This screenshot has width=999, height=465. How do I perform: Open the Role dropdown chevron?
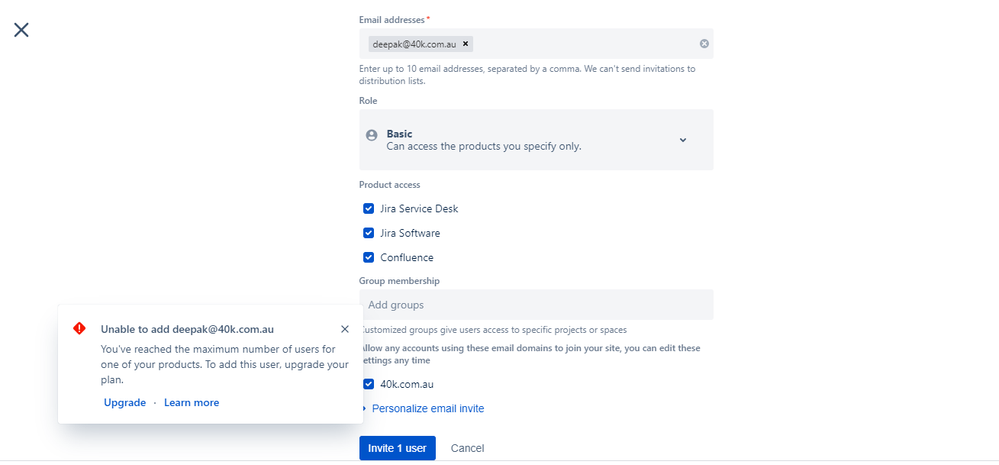tap(682, 140)
